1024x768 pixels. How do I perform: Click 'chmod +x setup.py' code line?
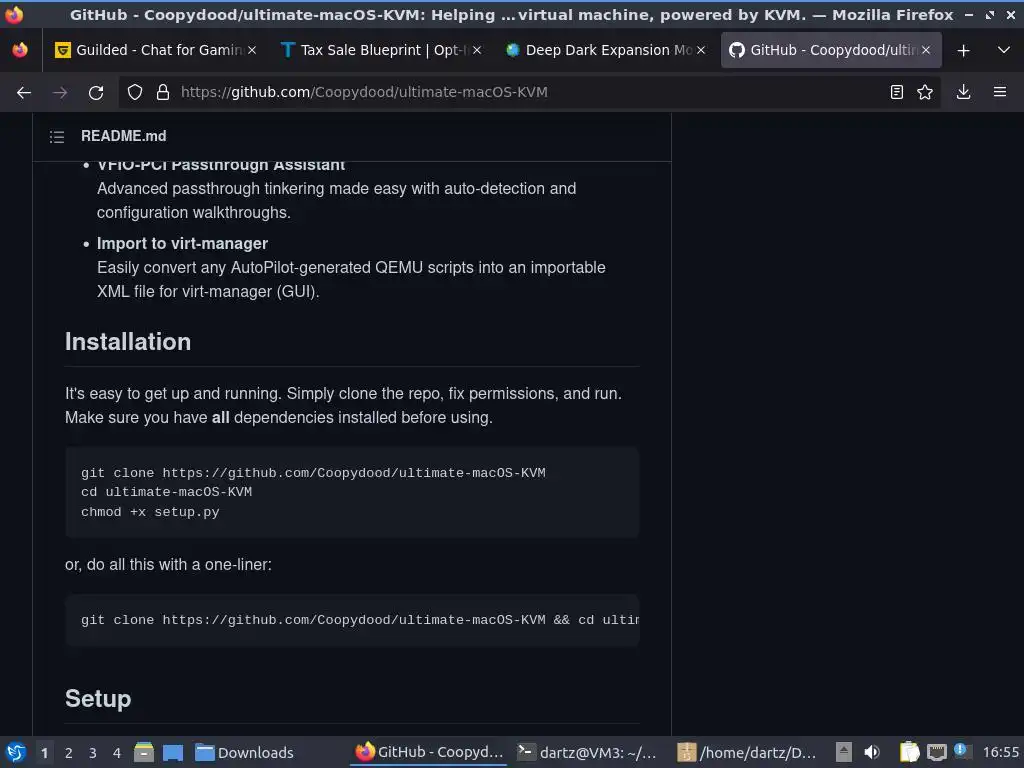tap(150, 512)
